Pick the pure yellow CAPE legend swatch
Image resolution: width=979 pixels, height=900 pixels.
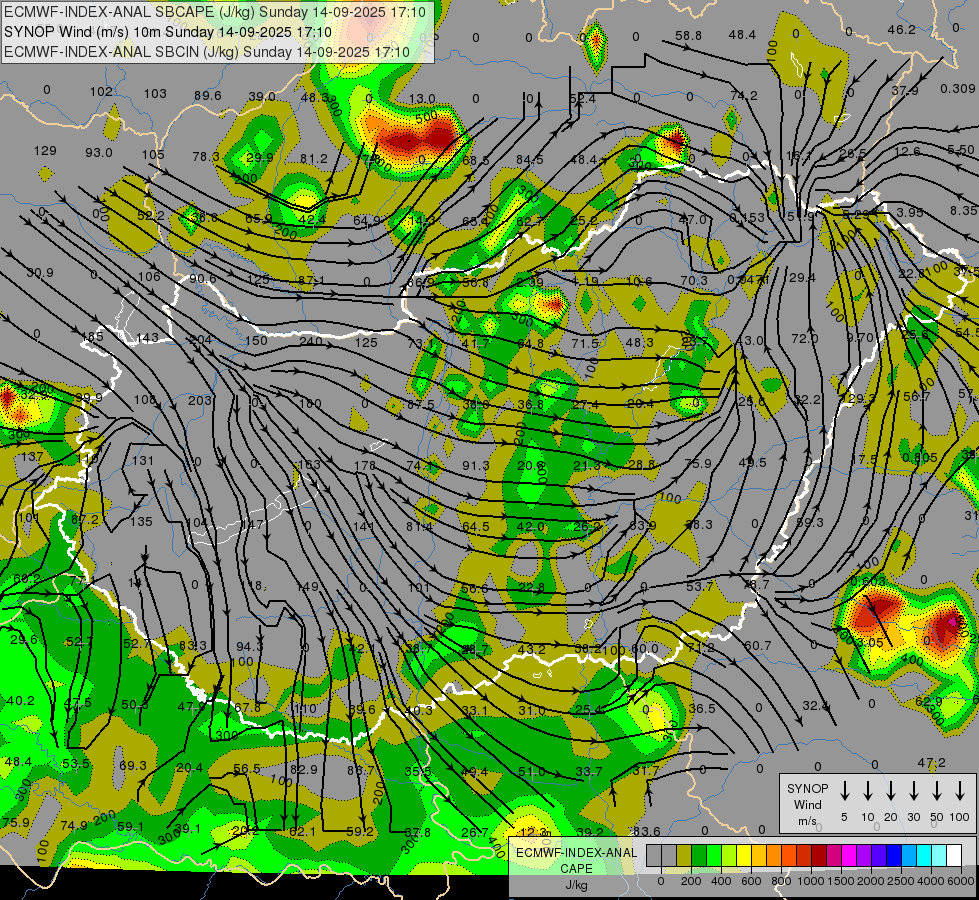click(744, 855)
